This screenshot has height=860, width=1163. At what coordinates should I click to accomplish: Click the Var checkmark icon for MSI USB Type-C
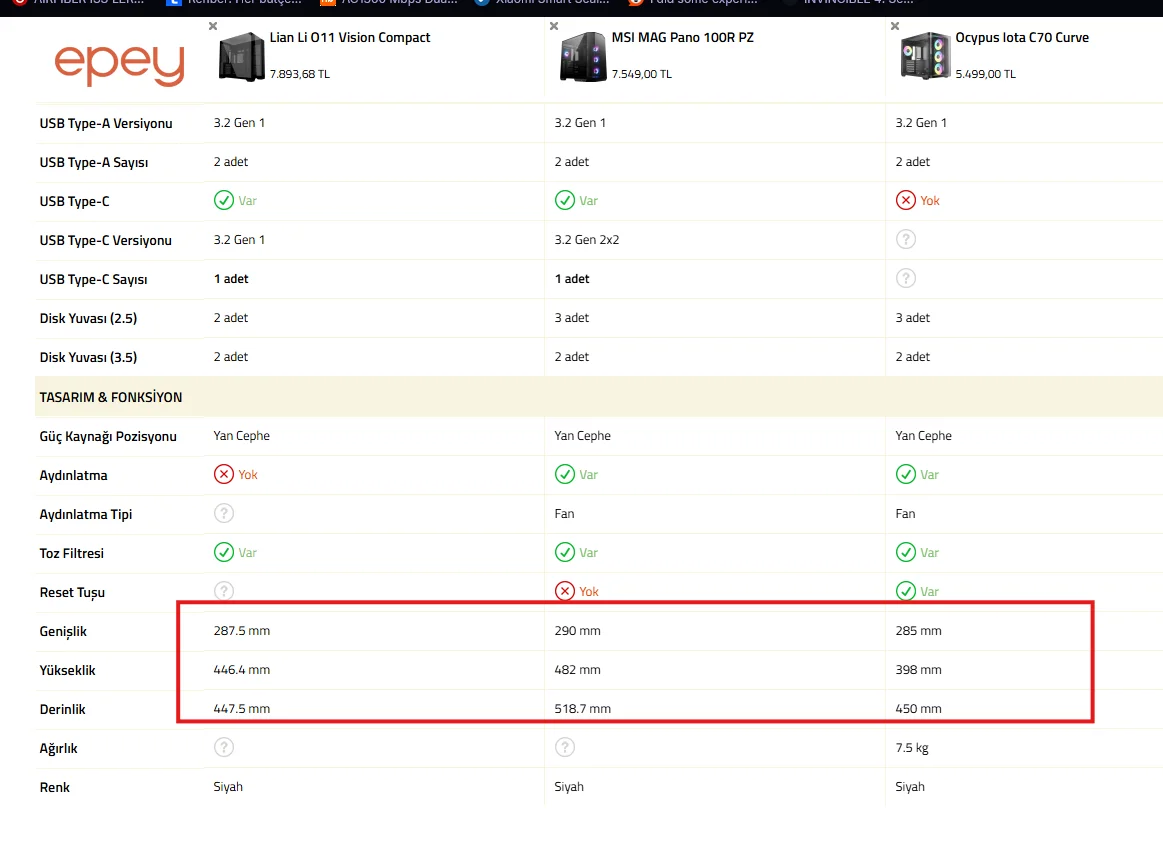click(565, 200)
